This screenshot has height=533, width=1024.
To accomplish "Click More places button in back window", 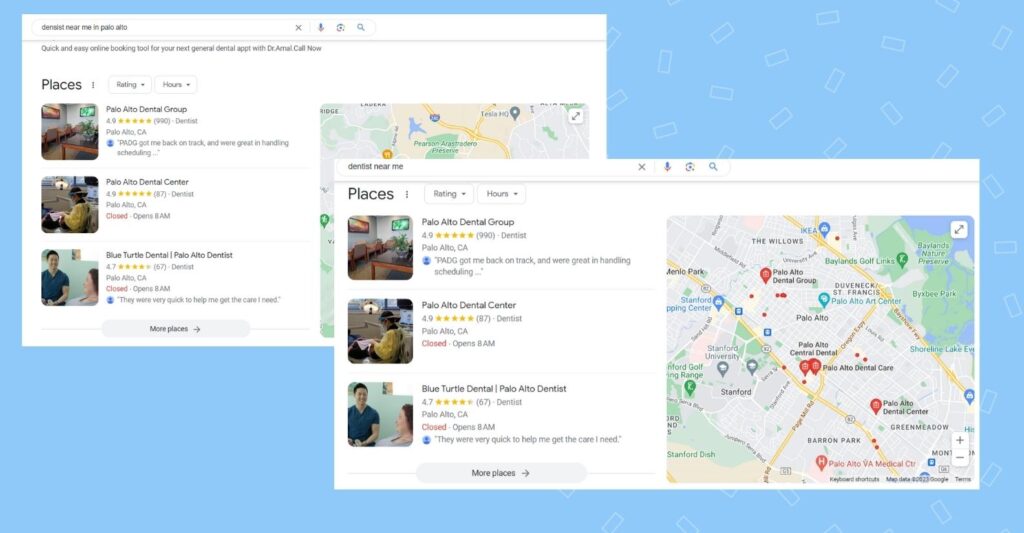I will 175,329.
